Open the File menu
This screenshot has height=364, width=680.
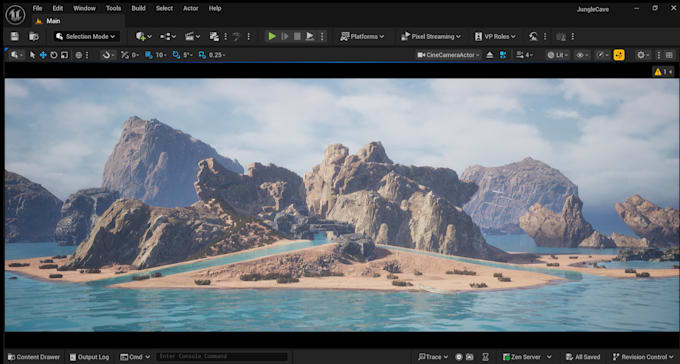(38, 8)
